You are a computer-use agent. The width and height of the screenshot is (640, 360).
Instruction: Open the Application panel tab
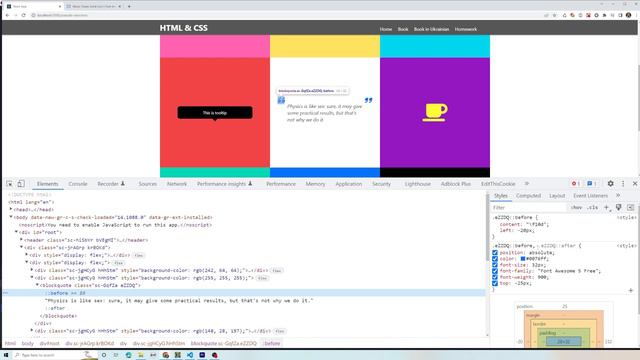pyautogui.click(x=349, y=184)
